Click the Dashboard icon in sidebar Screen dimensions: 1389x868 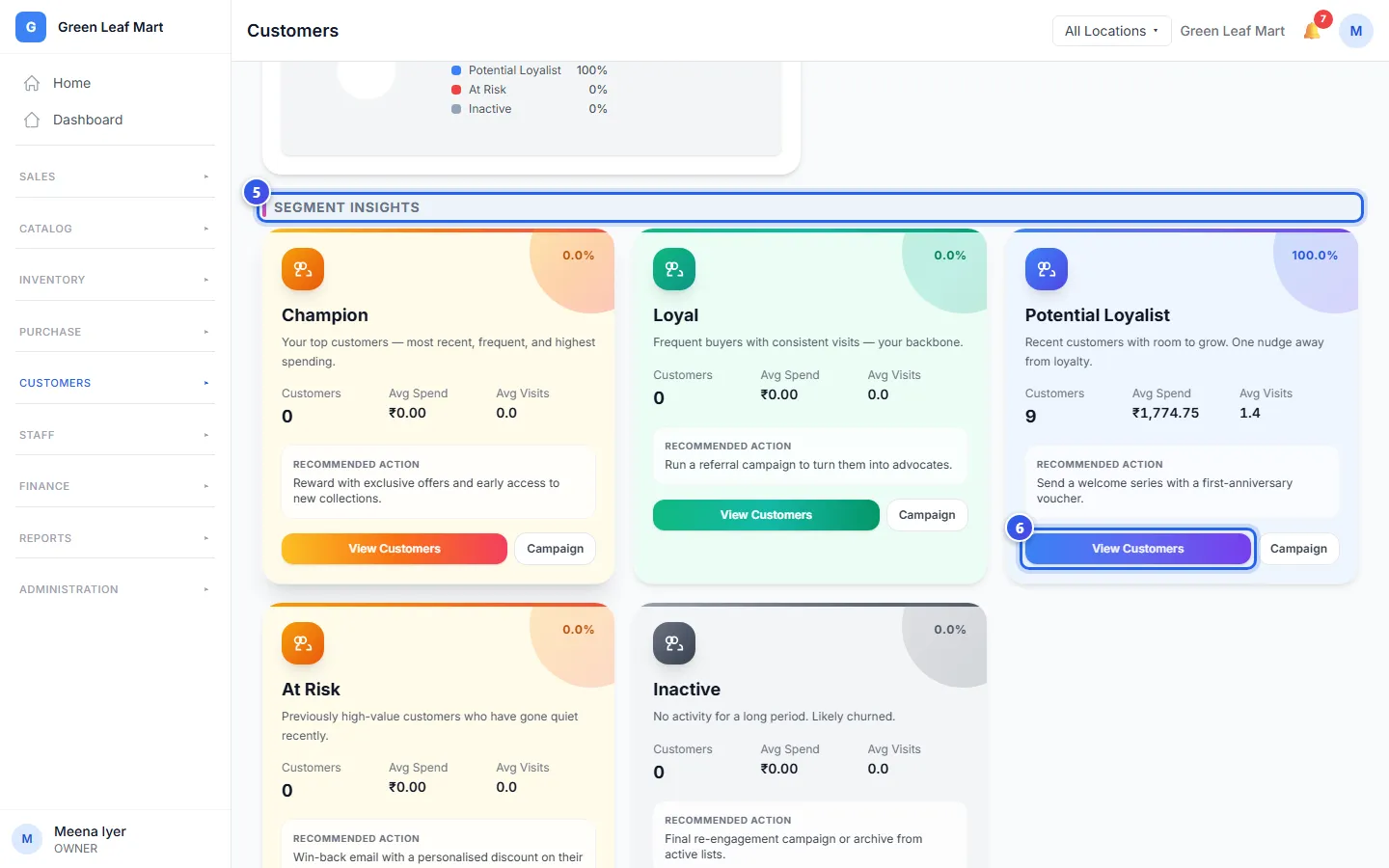coord(32,120)
